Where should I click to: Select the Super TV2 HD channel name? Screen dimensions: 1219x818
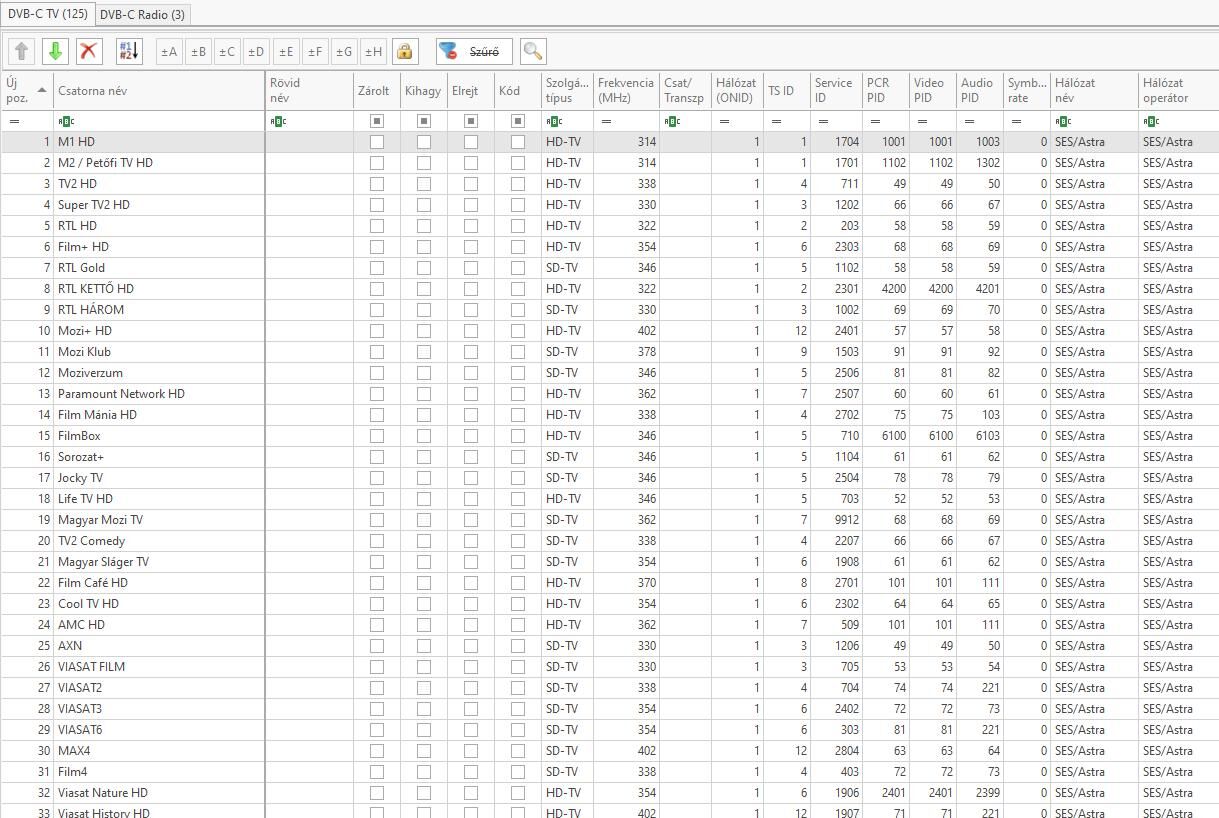click(94, 205)
